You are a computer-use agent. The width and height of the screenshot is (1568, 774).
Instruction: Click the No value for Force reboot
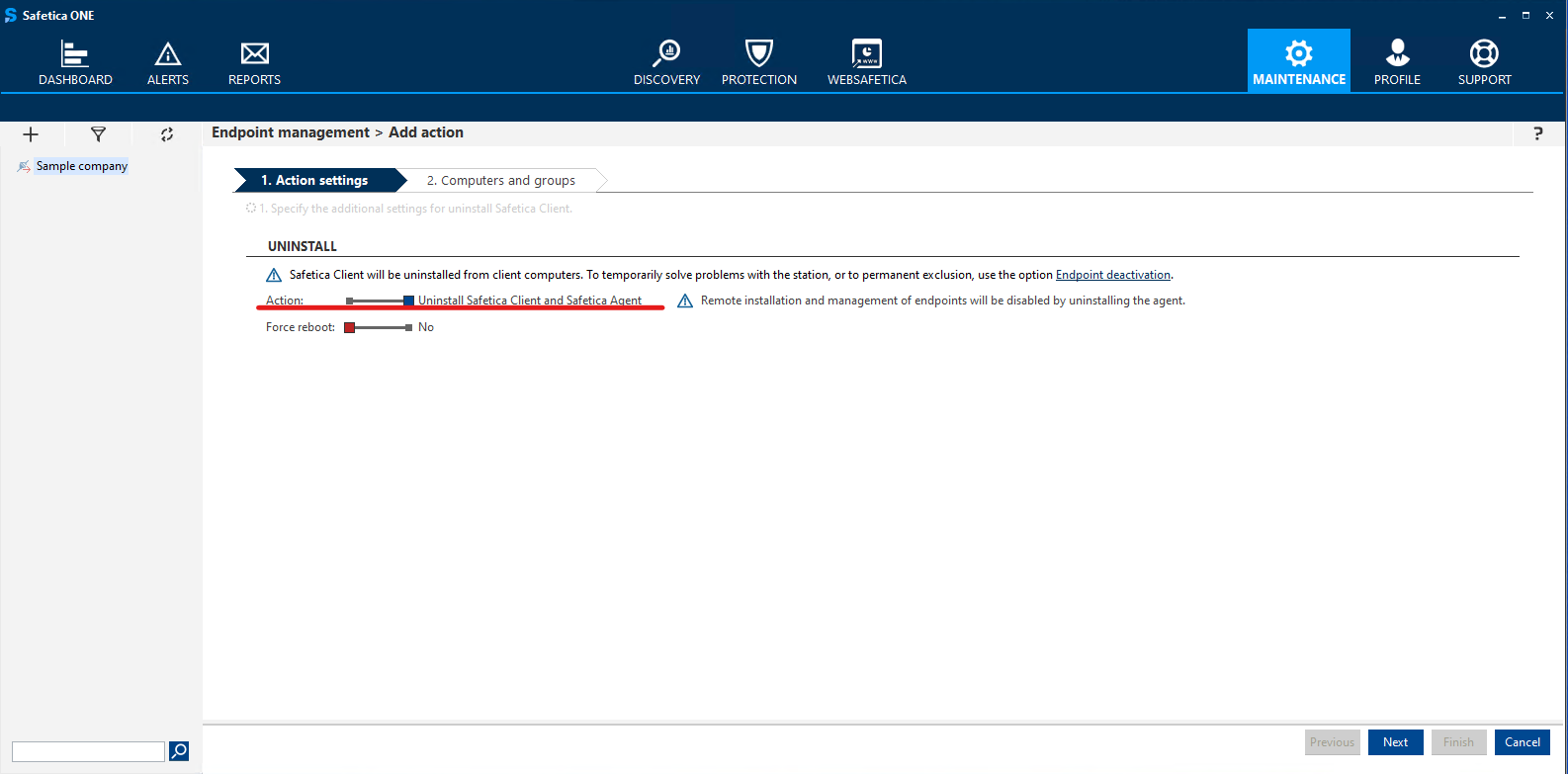pos(426,327)
